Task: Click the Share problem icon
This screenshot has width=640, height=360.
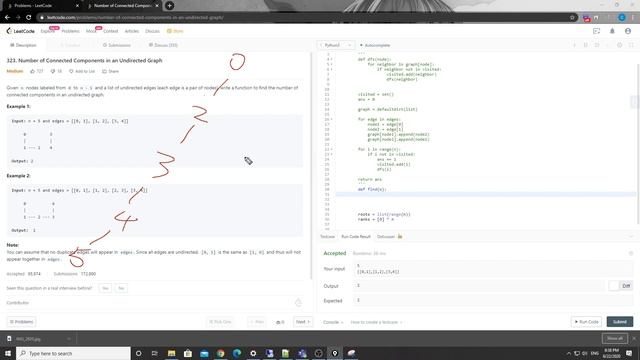Action: [104, 71]
